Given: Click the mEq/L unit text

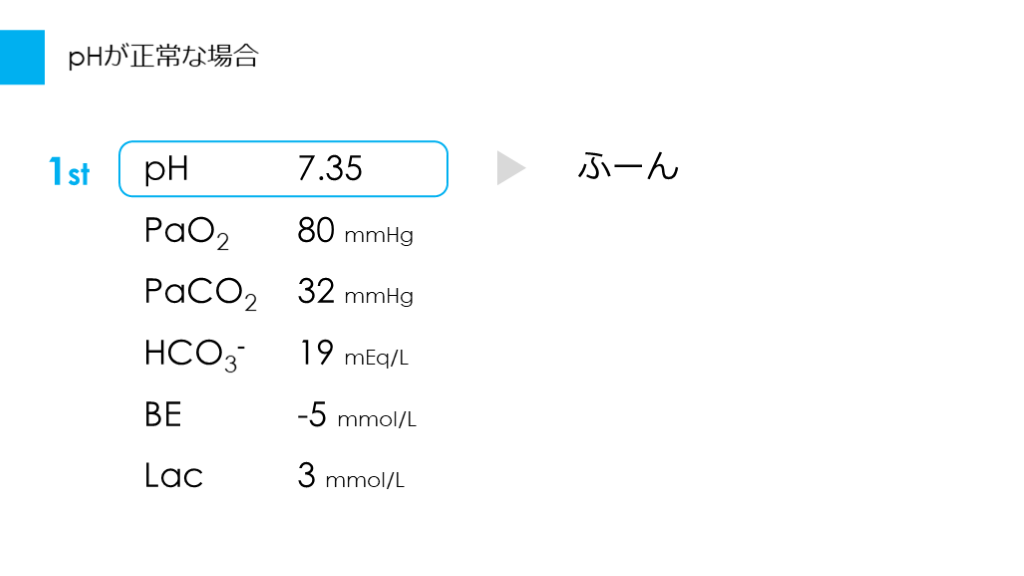Looking at the screenshot, I should click(376, 358).
